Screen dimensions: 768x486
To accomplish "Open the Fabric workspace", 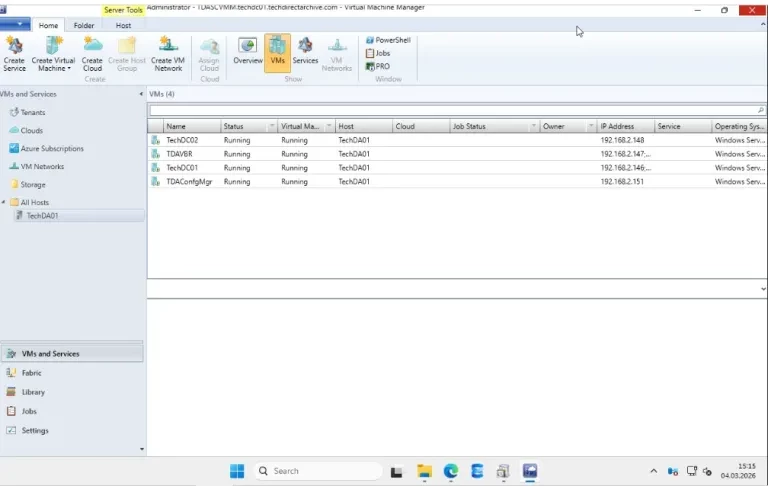I will (x=72, y=373).
